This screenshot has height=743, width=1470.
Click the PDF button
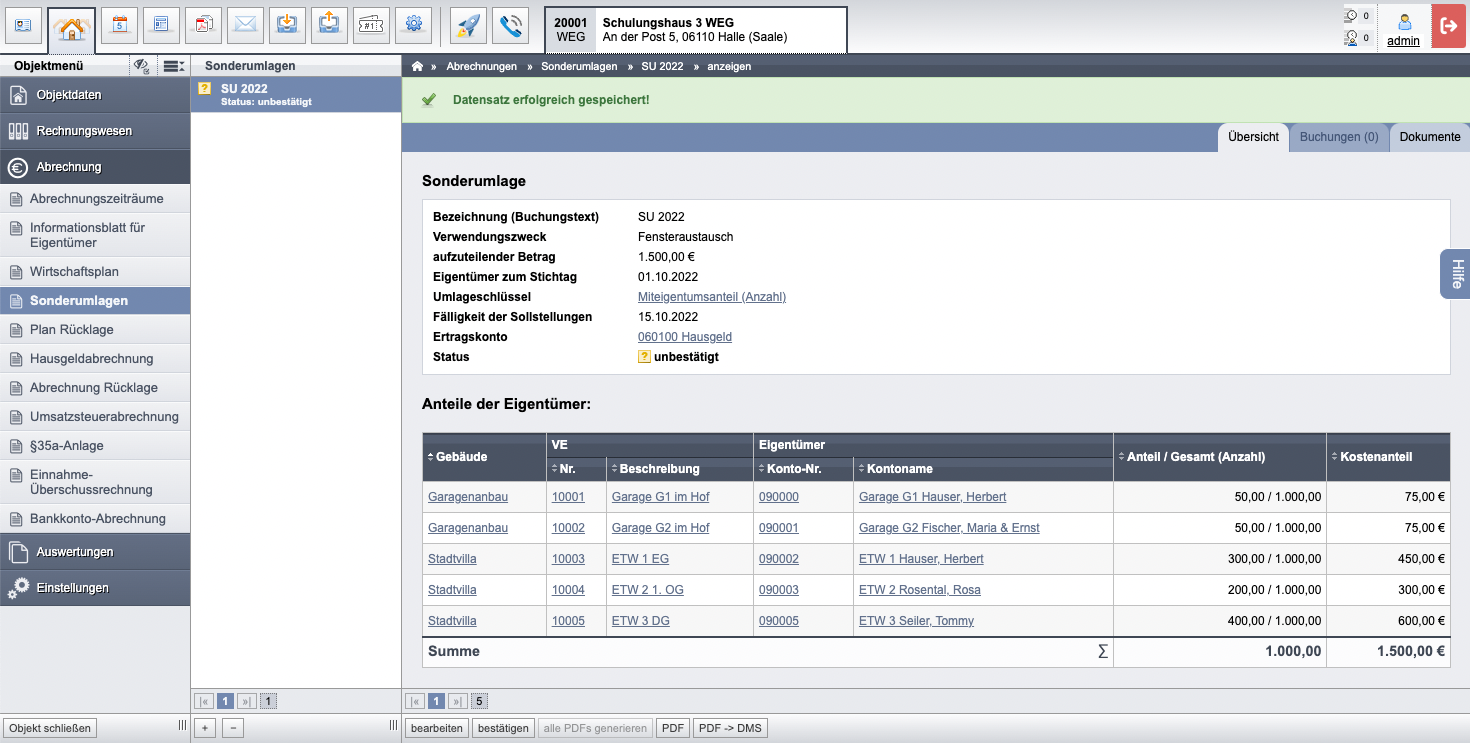pyautogui.click(x=673, y=728)
